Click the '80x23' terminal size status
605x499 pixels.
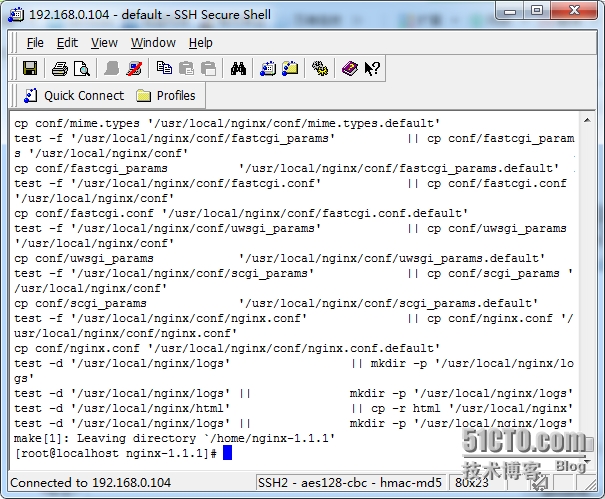[471, 482]
